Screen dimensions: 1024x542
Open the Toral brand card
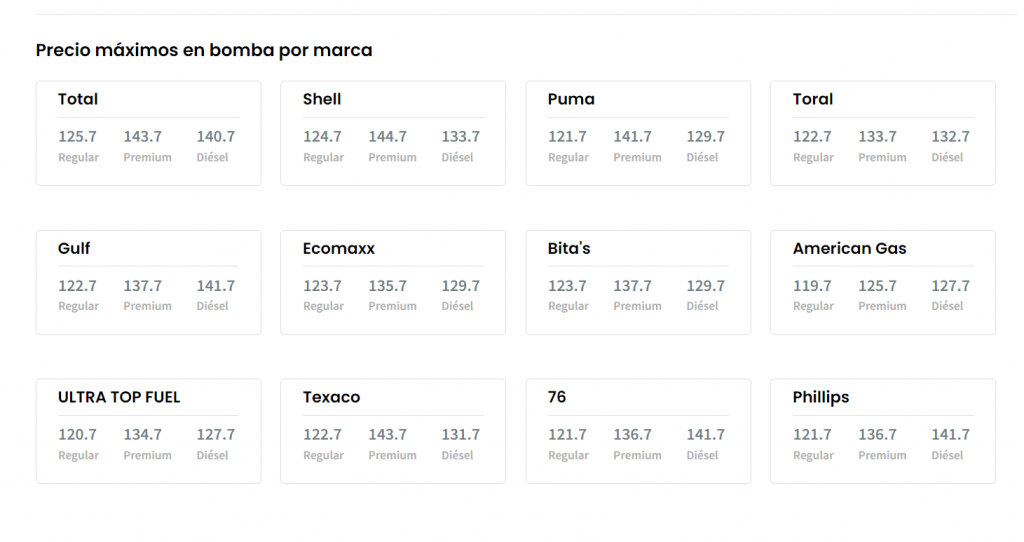(x=813, y=99)
